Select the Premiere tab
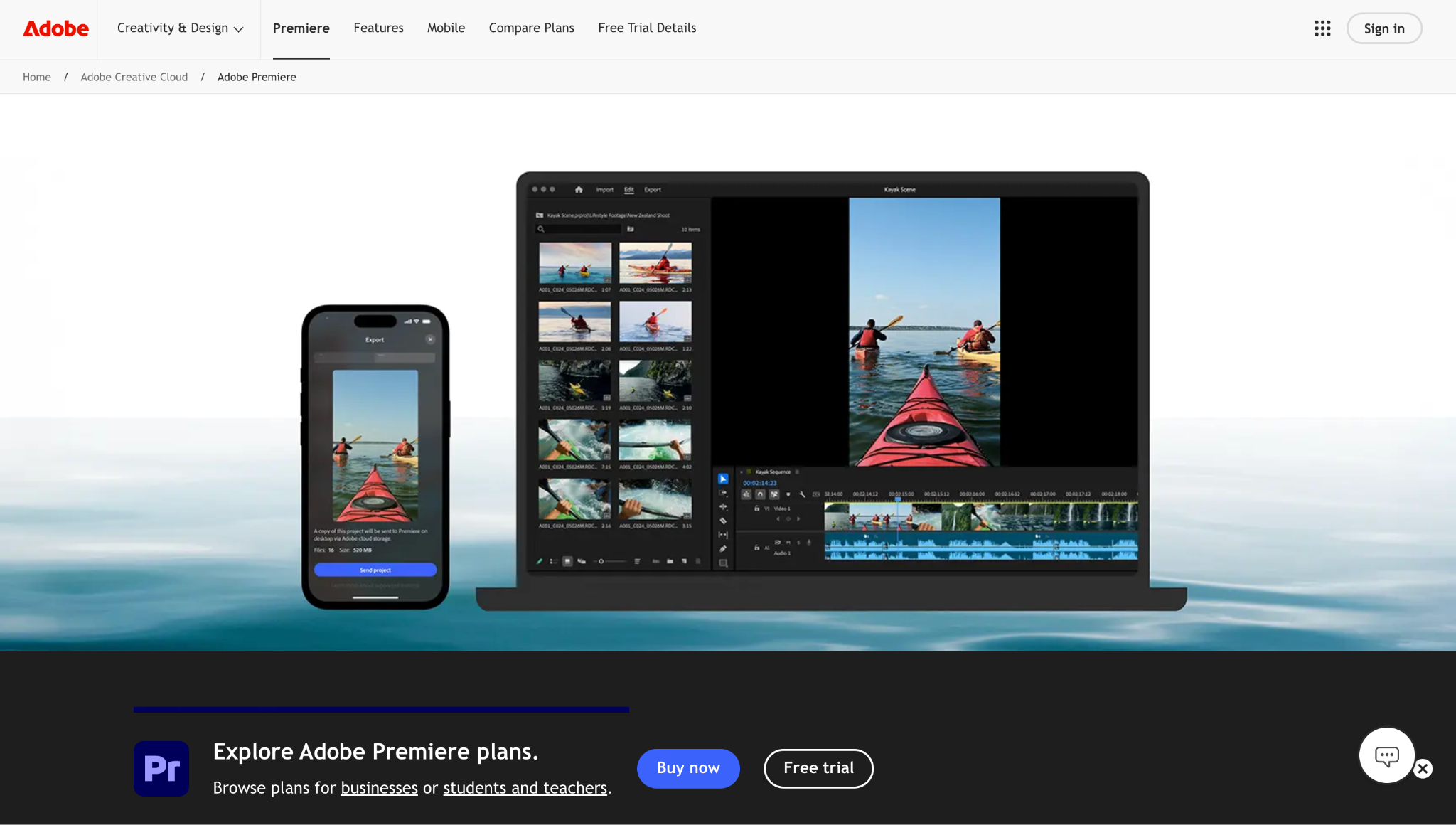This screenshot has width=1456, height=825. (x=301, y=28)
